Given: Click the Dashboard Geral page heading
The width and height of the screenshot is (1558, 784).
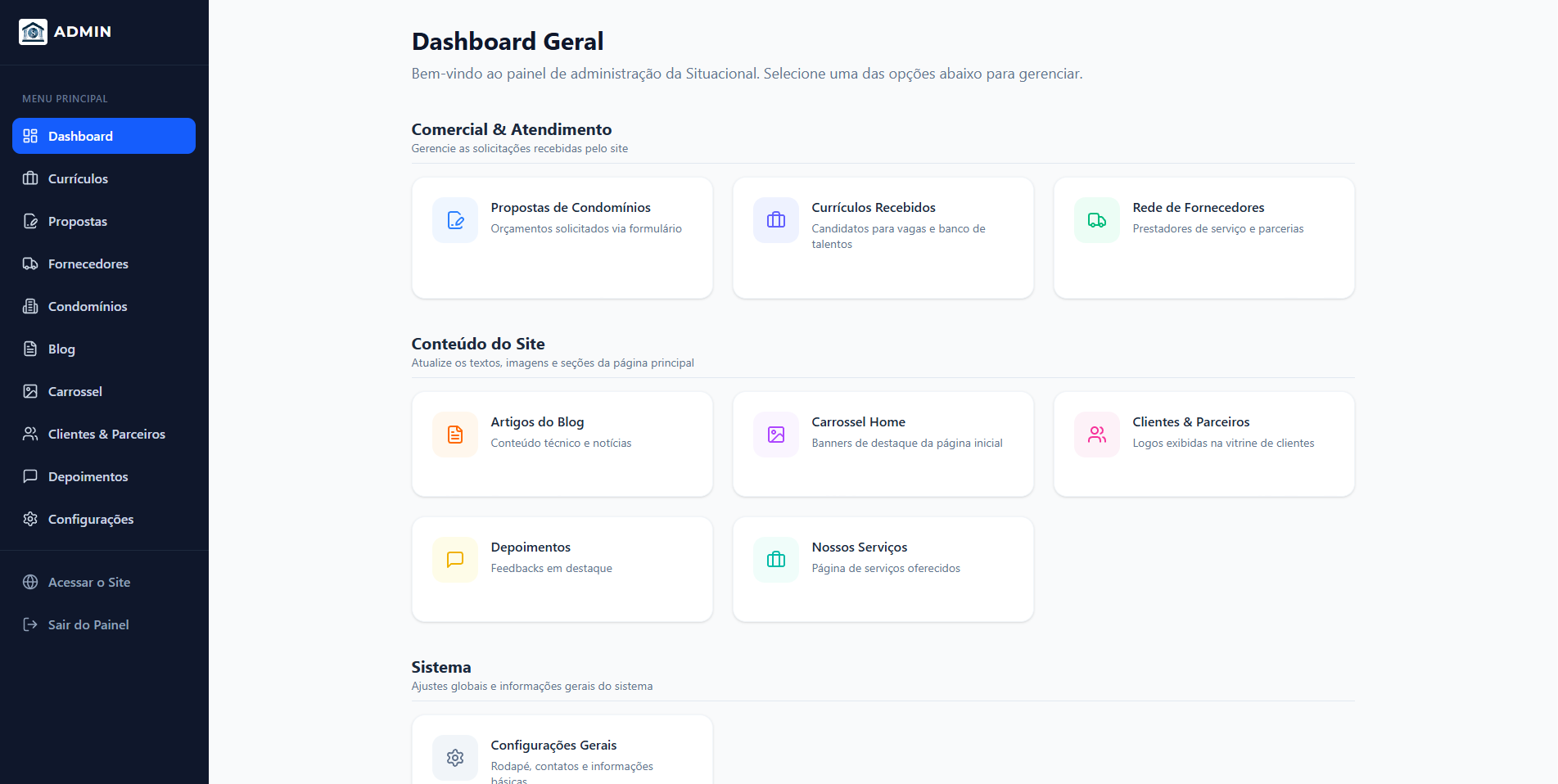Looking at the screenshot, I should pos(508,42).
